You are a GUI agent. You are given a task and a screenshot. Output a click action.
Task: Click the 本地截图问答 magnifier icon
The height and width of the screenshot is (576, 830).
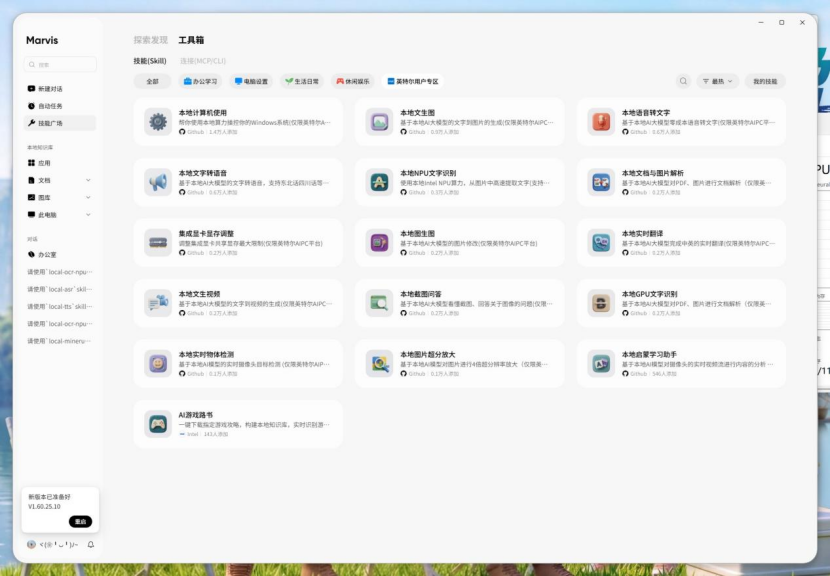point(379,303)
